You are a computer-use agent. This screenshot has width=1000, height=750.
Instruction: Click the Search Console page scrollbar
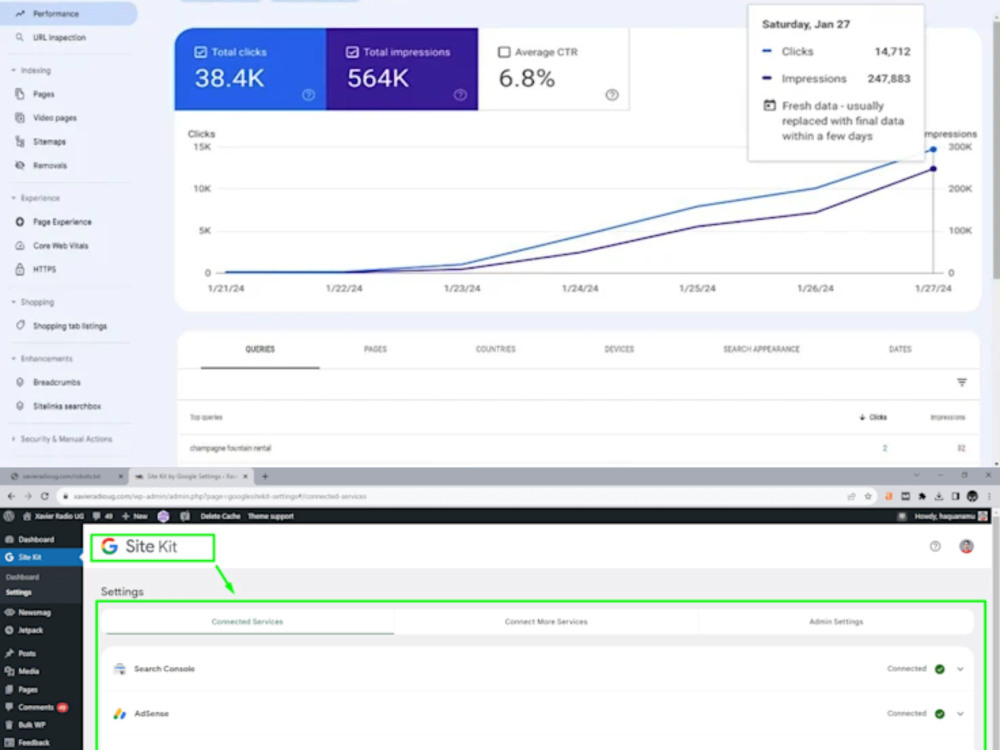tap(995, 150)
